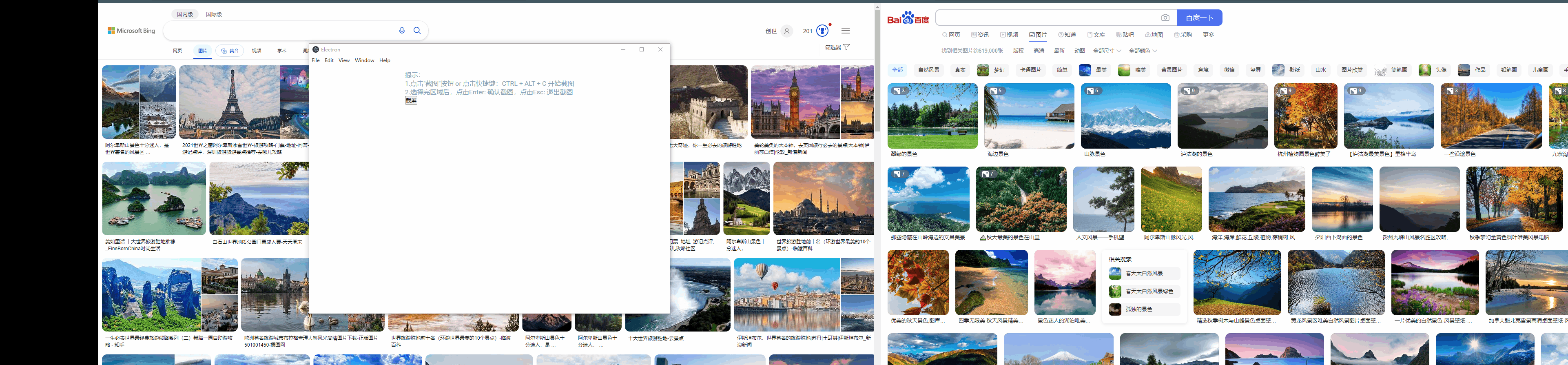Open the Baidu 地图 tab
This screenshot has width=1568, height=365.
tap(1154, 35)
